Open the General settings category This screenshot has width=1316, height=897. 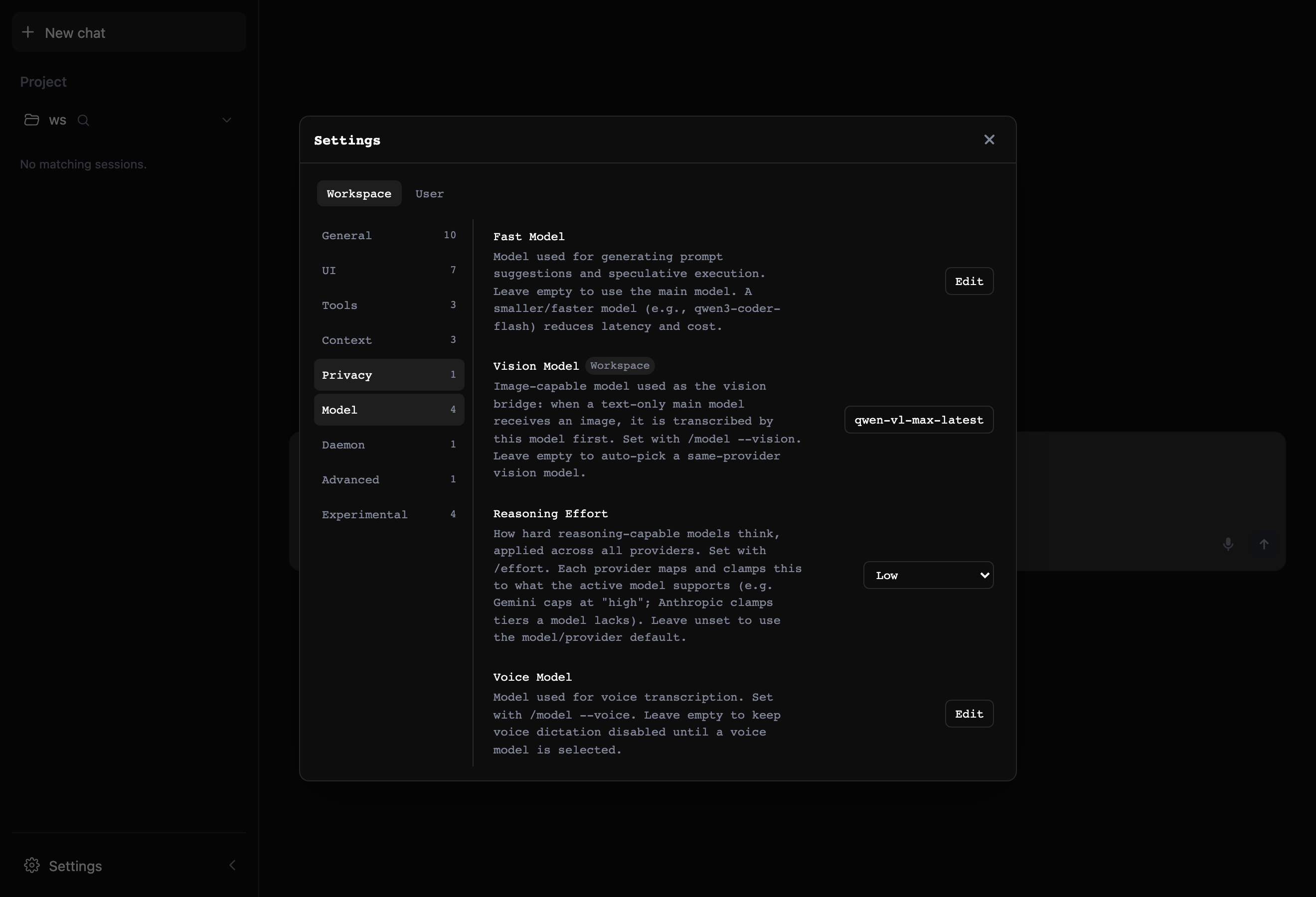pos(389,235)
